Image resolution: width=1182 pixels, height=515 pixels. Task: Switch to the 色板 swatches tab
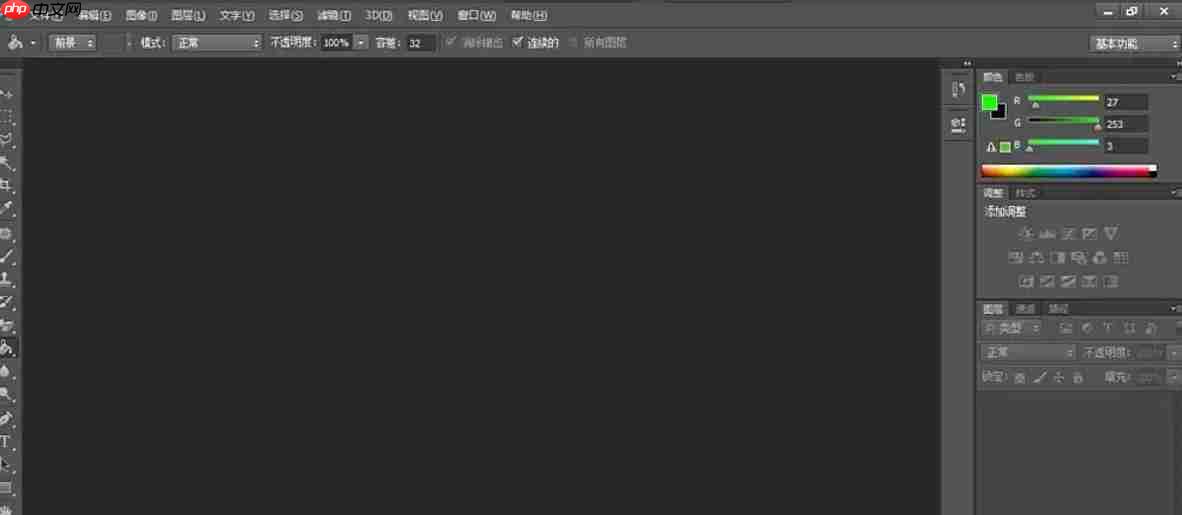tap(1024, 77)
